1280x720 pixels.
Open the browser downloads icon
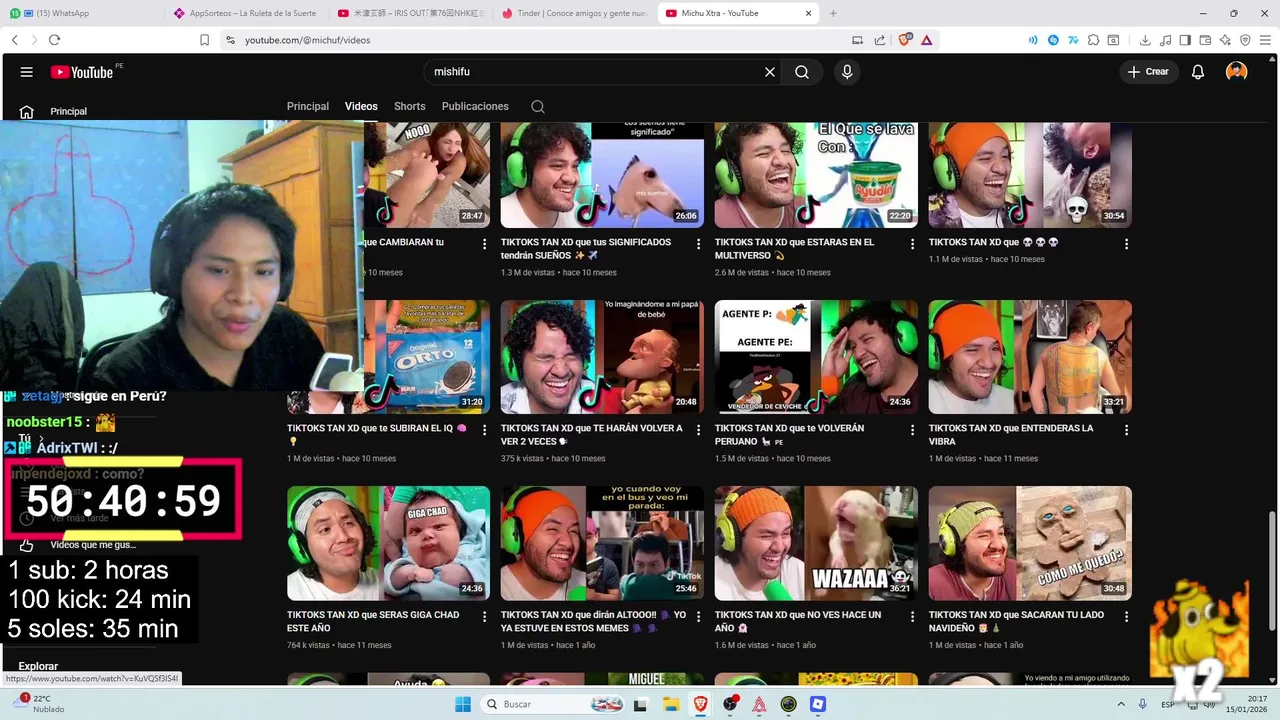point(1145,40)
